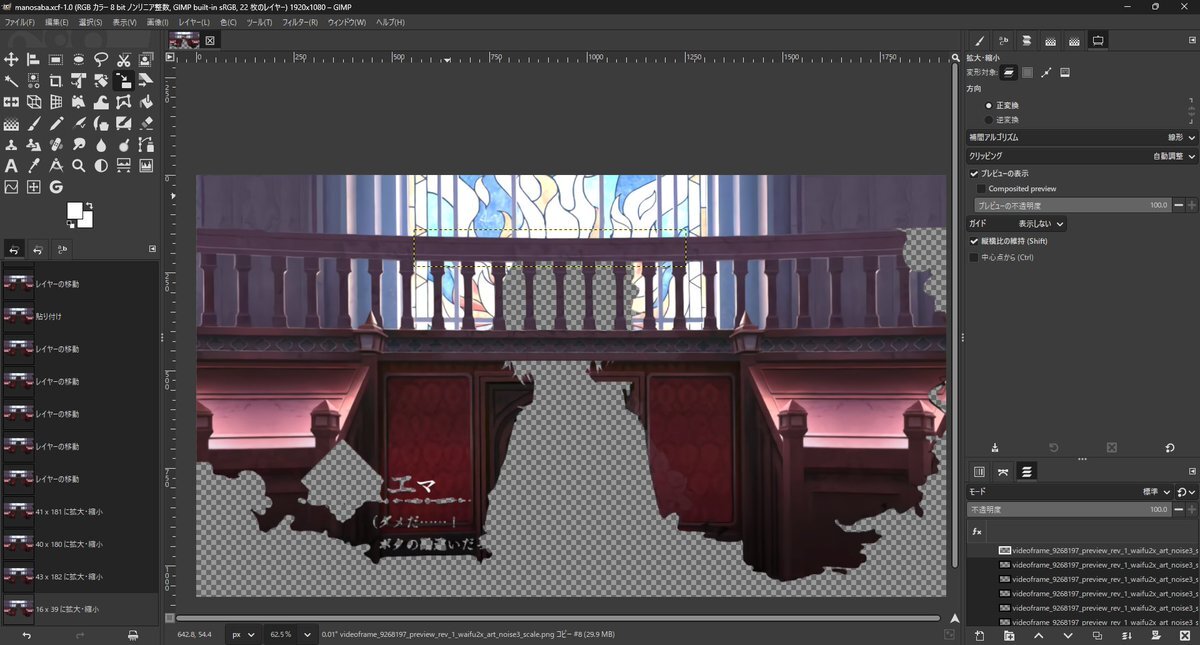Activate the Fuzzy Select magic wand

11,81
